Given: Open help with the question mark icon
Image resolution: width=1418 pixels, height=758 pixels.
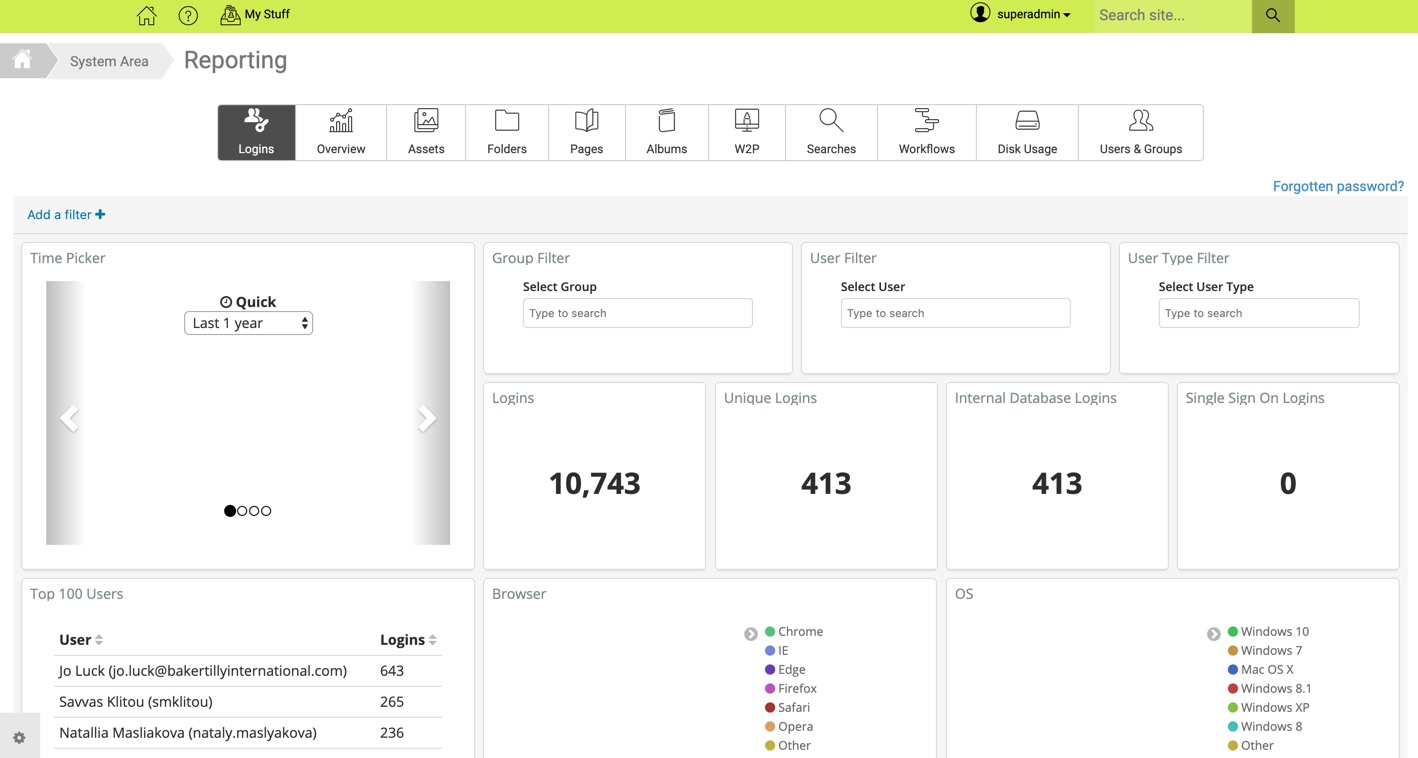Looking at the screenshot, I should click(188, 15).
